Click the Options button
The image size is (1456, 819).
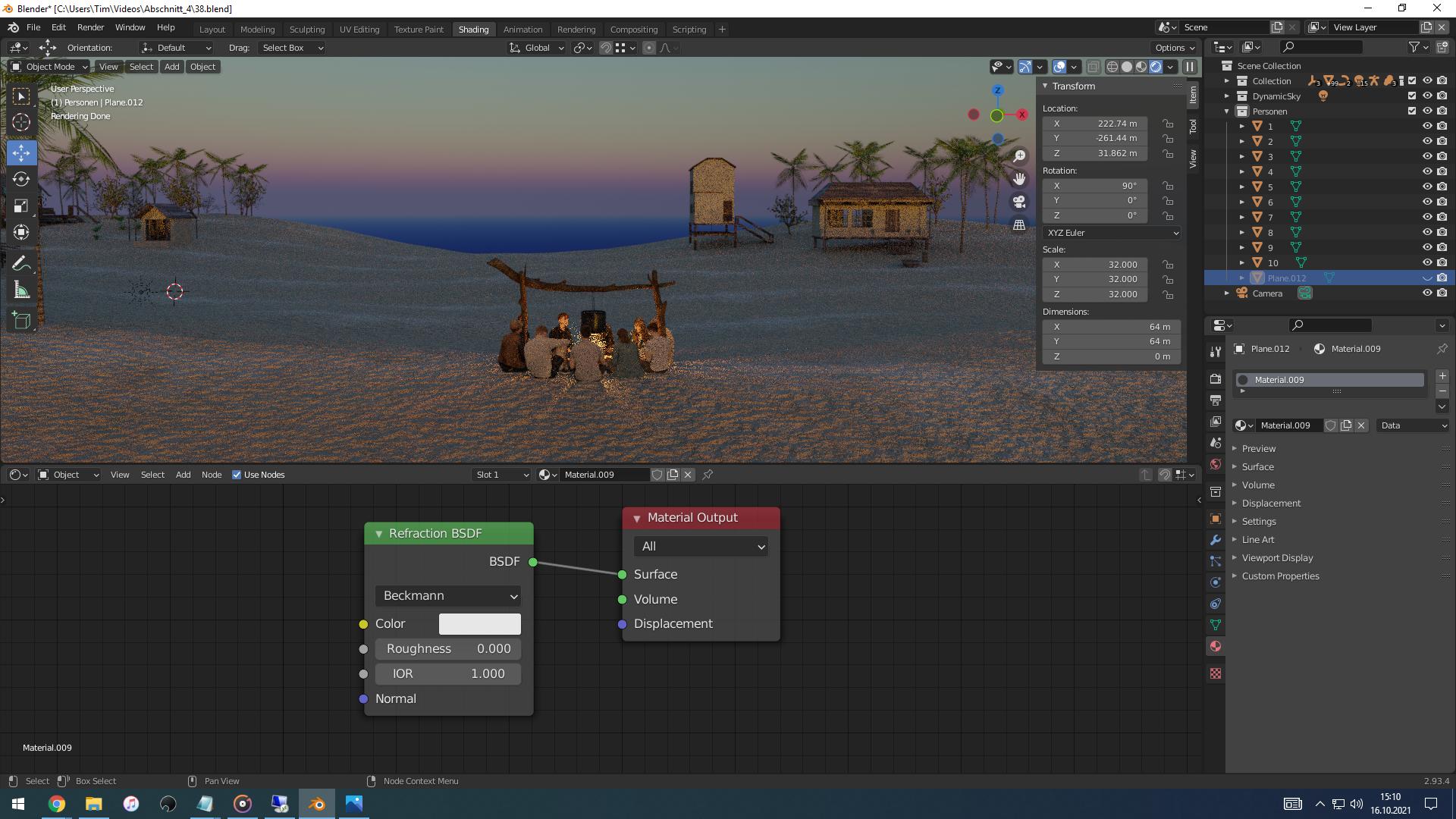(1175, 48)
